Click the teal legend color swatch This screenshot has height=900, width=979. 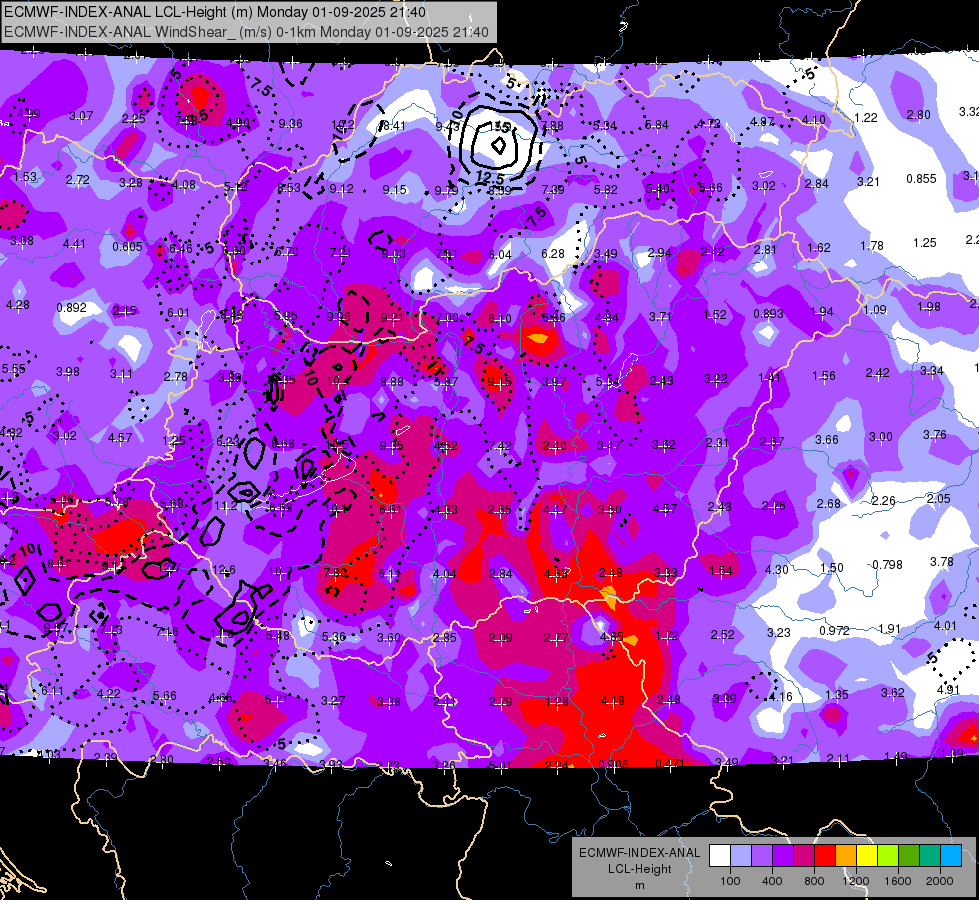pos(930,855)
